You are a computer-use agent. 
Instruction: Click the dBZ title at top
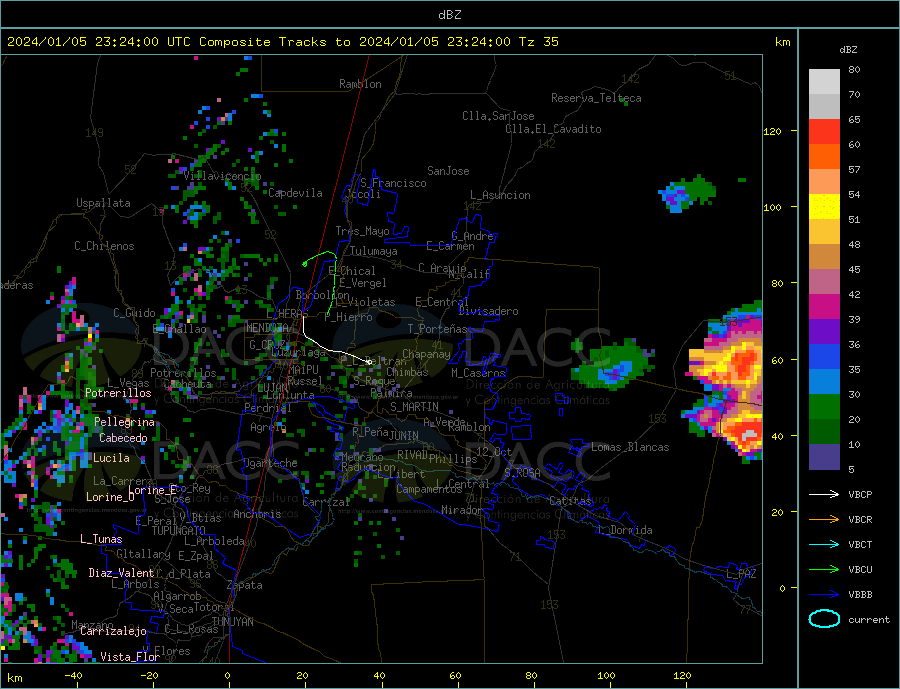(x=449, y=15)
